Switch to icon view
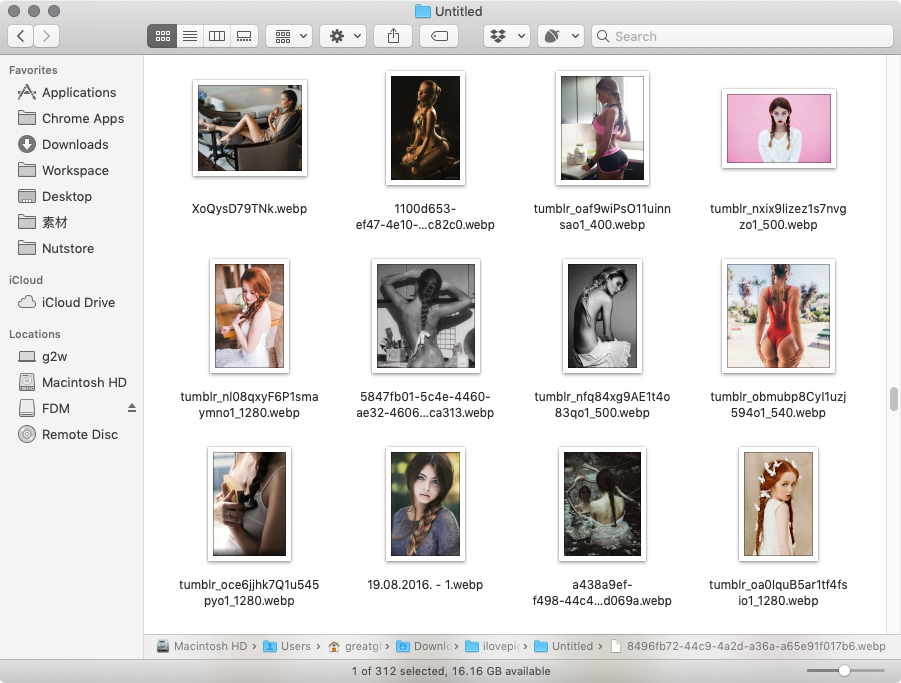This screenshot has width=901, height=683. pyautogui.click(x=162, y=36)
